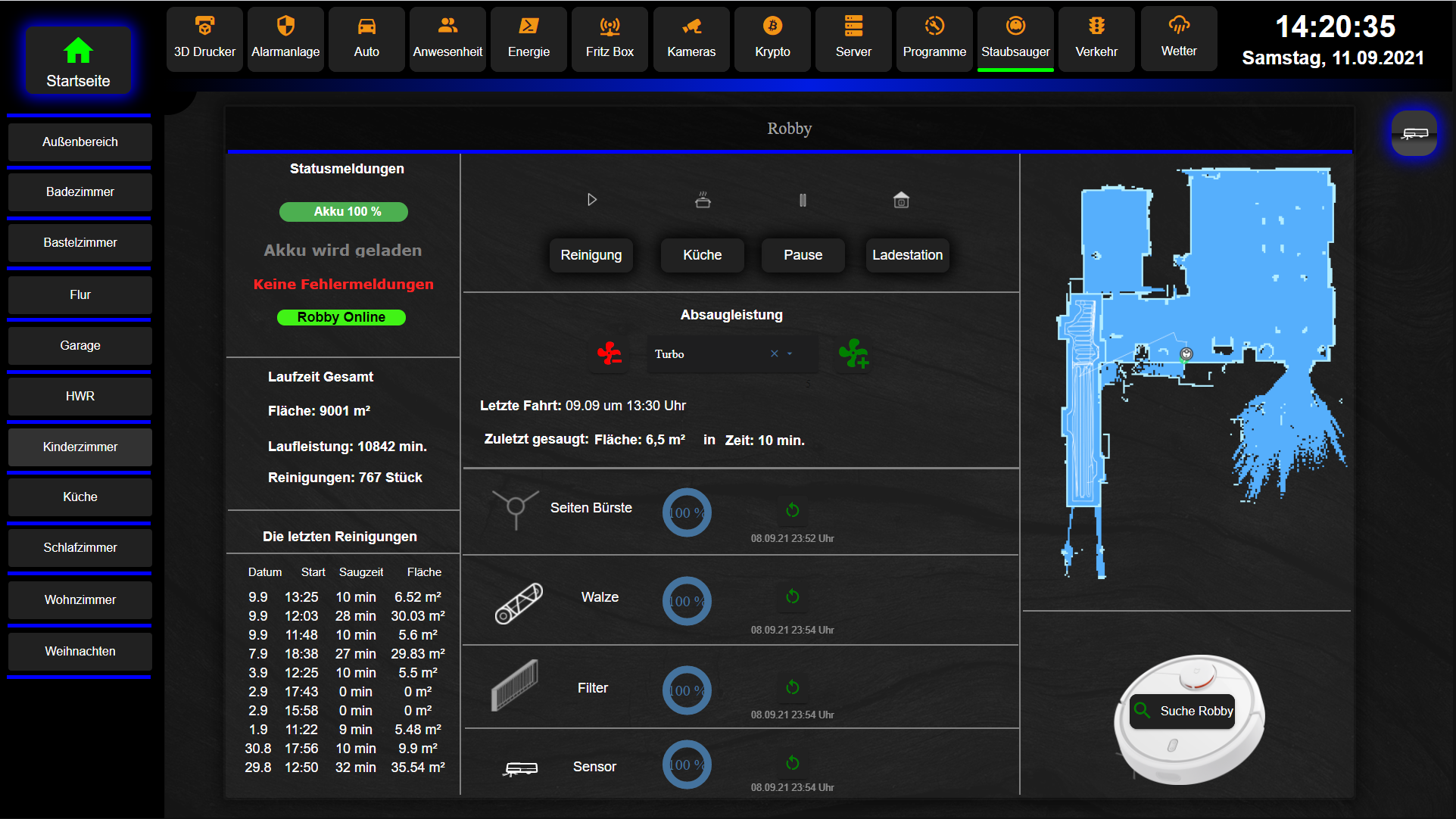Click the Programme icon

[934, 26]
